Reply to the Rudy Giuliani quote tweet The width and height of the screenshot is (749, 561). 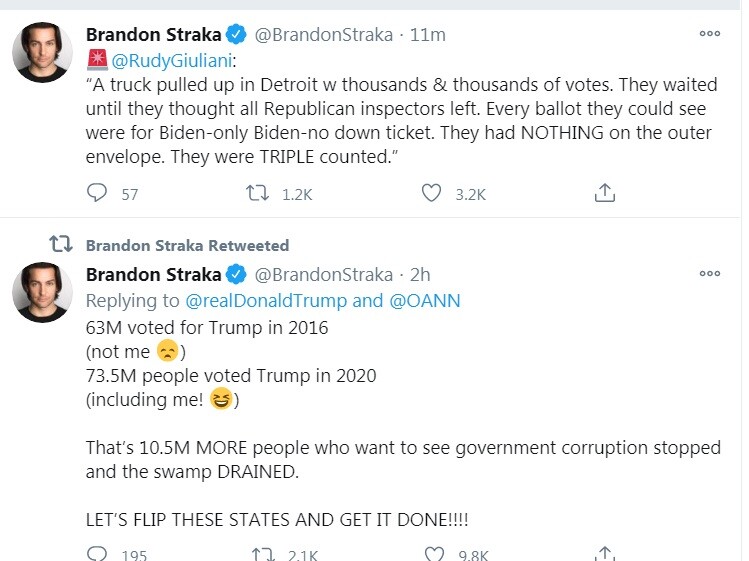coord(97,193)
